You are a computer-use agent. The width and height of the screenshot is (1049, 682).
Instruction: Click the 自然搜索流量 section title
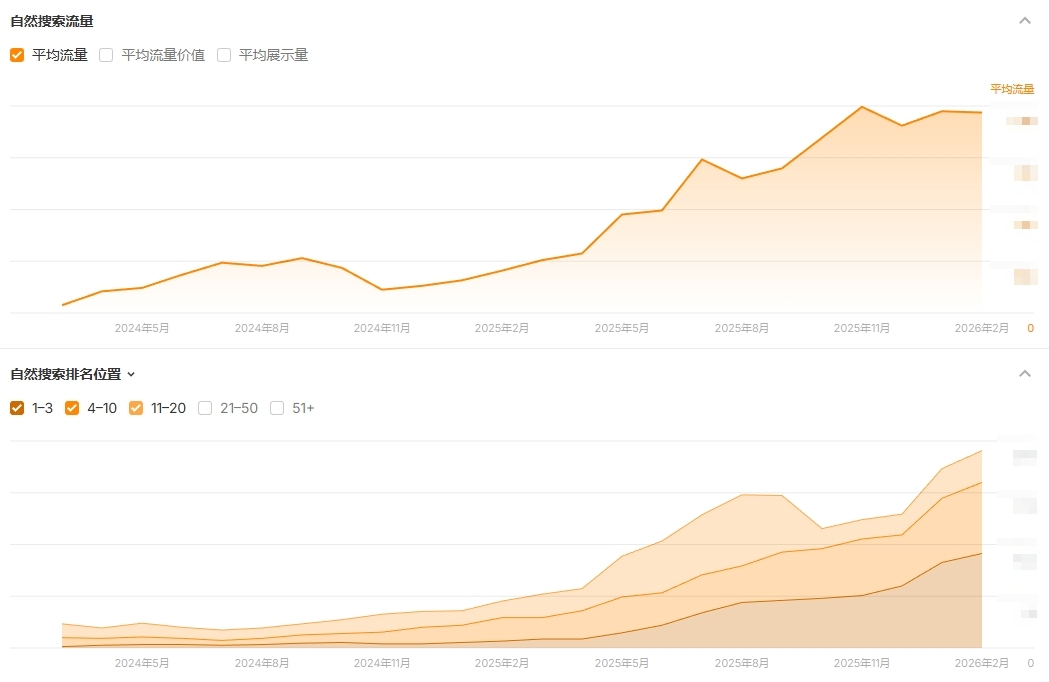[x=52, y=21]
